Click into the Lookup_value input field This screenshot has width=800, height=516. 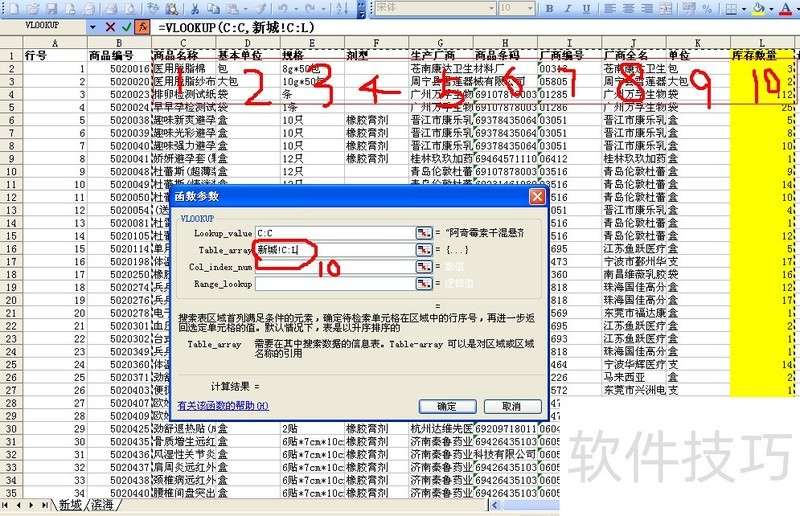(335, 233)
